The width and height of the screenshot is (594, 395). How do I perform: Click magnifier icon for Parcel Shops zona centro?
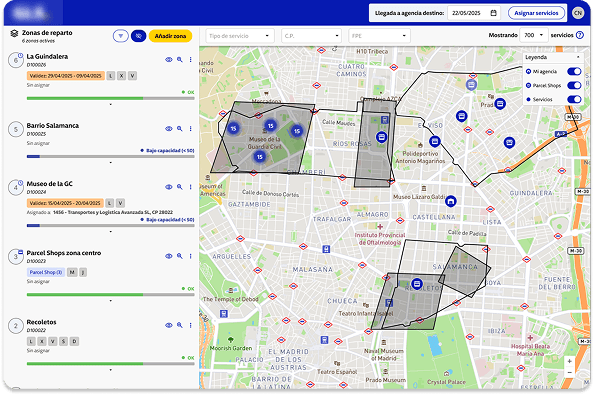pyautogui.click(x=180, y=256)
